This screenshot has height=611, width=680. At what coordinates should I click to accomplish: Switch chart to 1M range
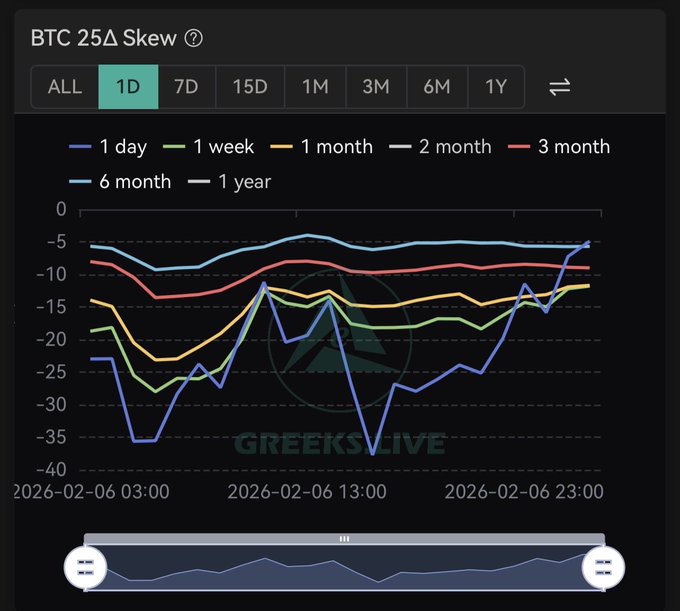point(315,87)
